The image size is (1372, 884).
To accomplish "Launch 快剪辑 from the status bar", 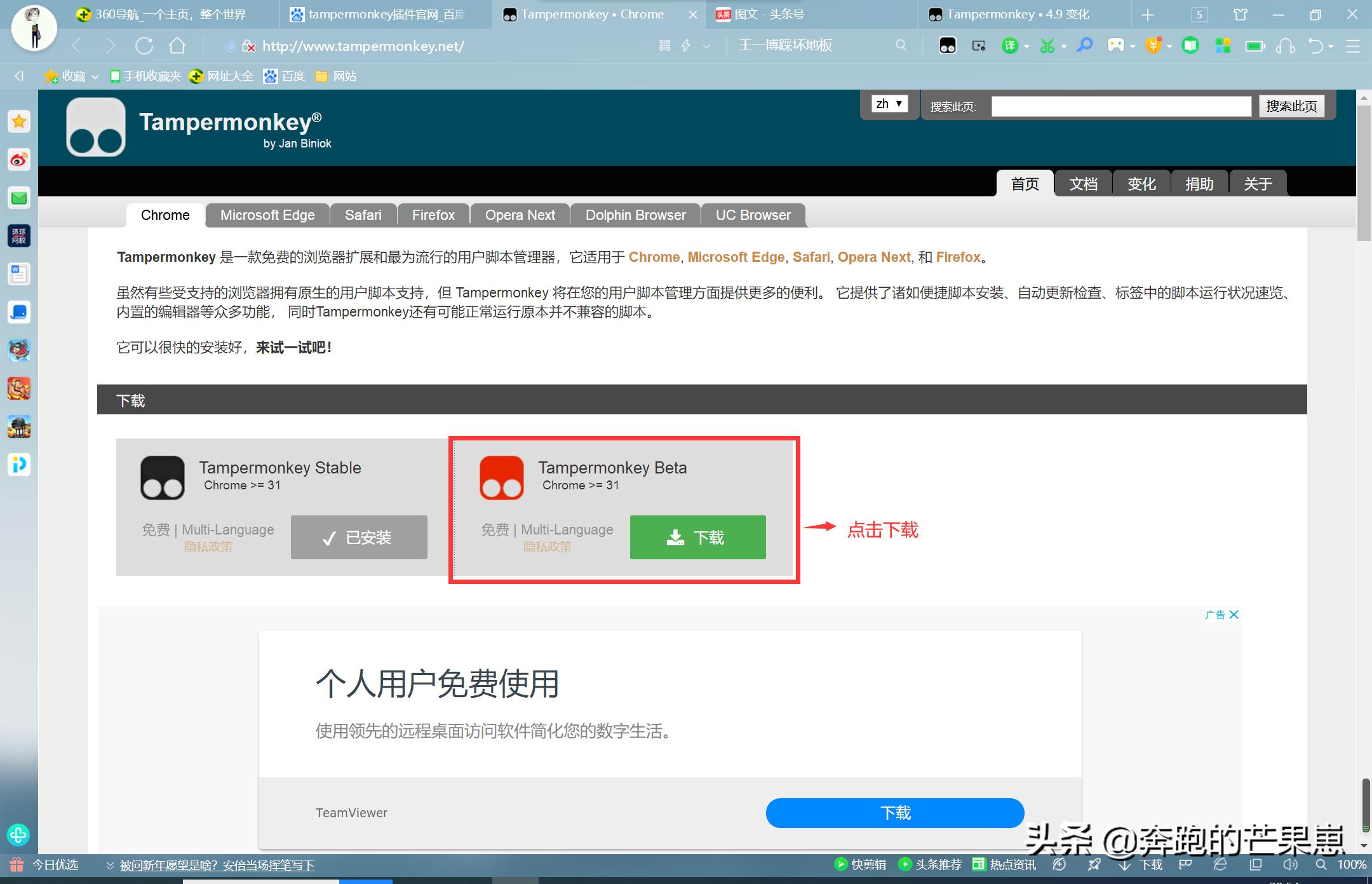I will click(x=861, y=864).
